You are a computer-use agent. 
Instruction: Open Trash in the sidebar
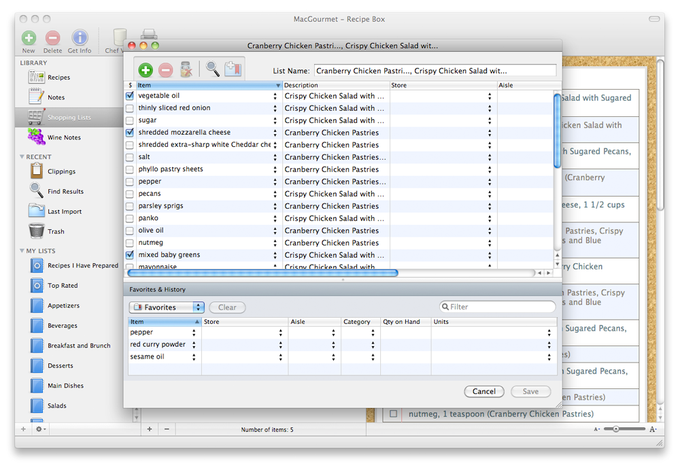[x=56, y=231]
